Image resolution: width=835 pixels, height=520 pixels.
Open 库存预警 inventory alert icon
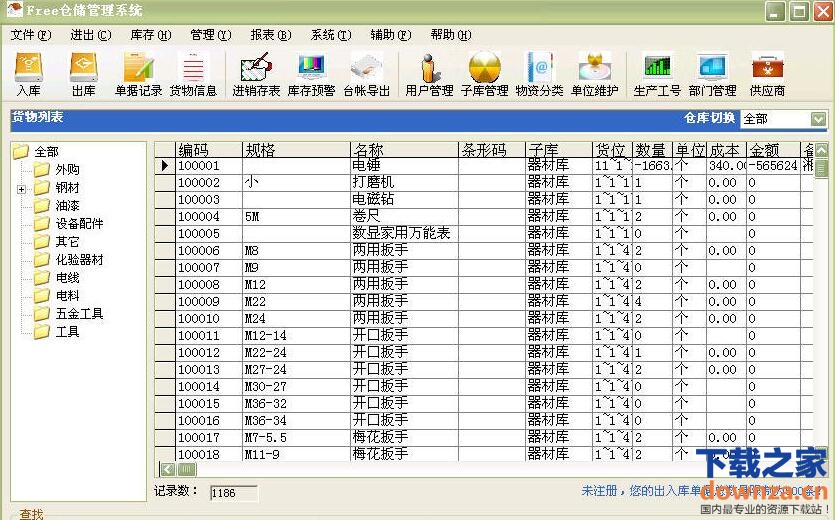click(312, 74)
